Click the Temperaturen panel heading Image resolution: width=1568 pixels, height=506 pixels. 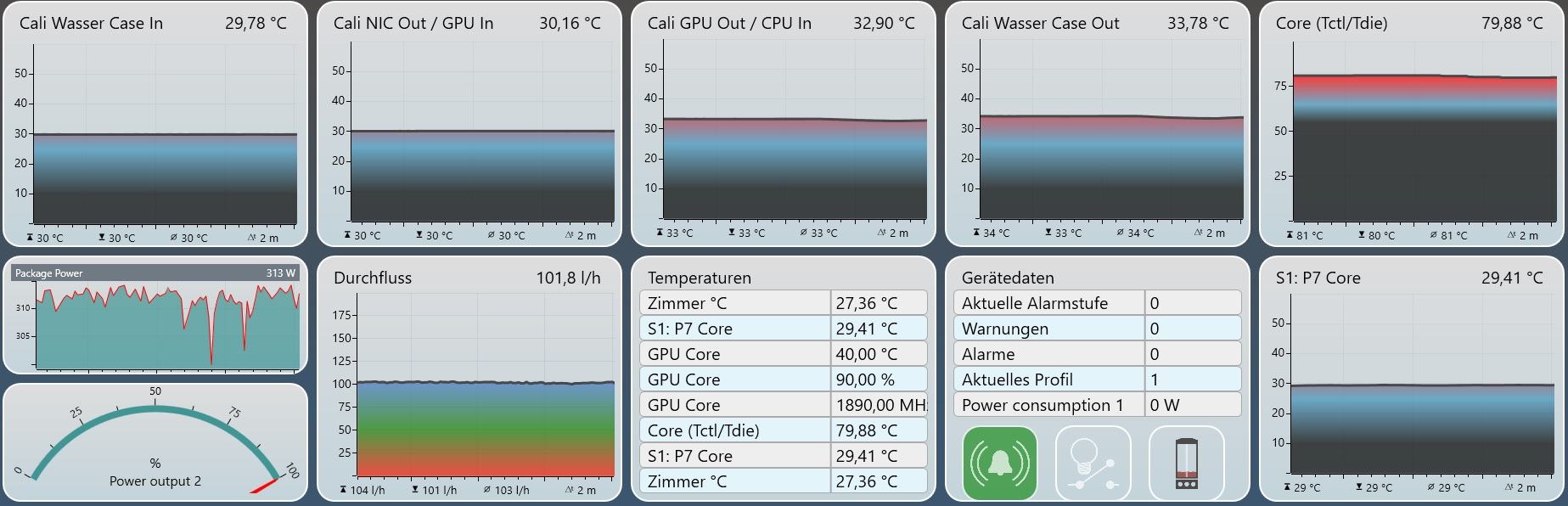click(x=700, y=278)
